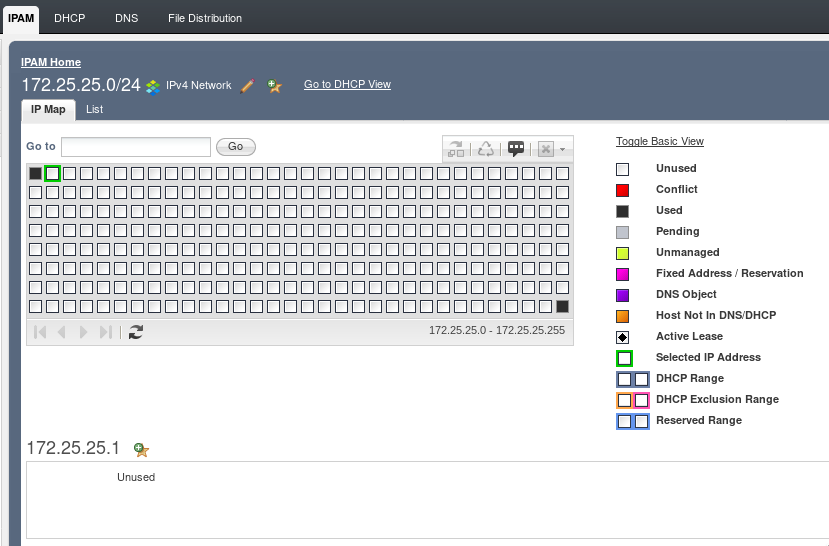Open the DNS tab
This screenshot has width=829, height=546.
[x=126, y=18]
